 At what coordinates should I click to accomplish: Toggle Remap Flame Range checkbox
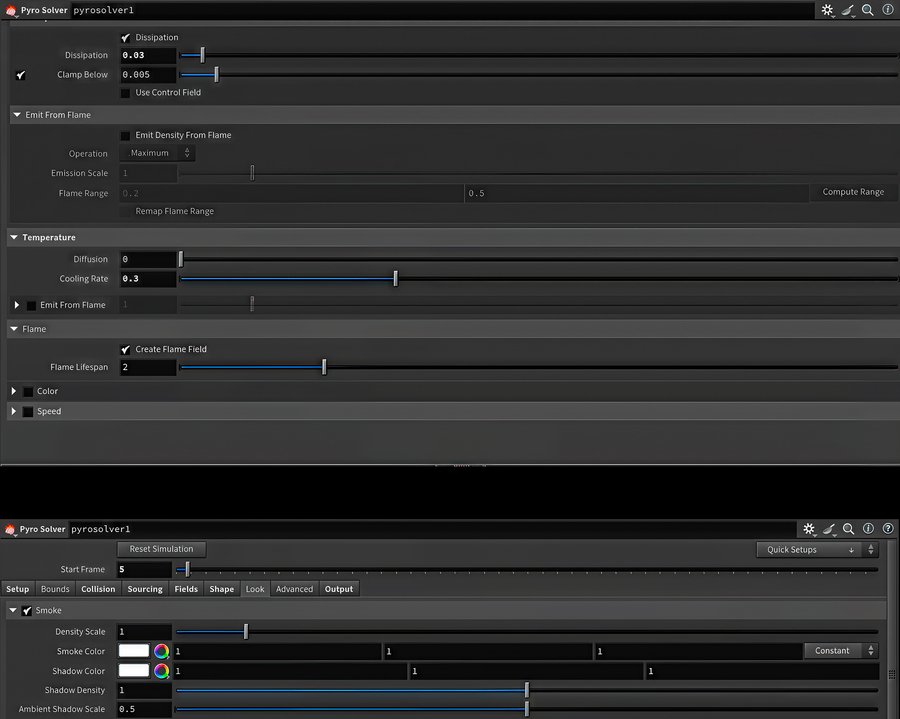(125, 212)
